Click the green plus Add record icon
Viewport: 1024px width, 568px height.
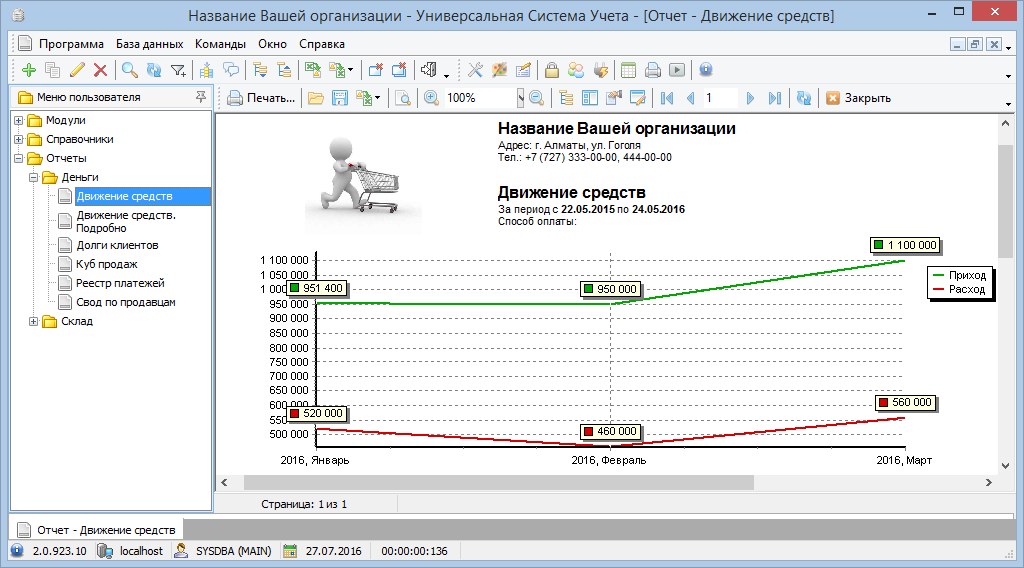28,70
